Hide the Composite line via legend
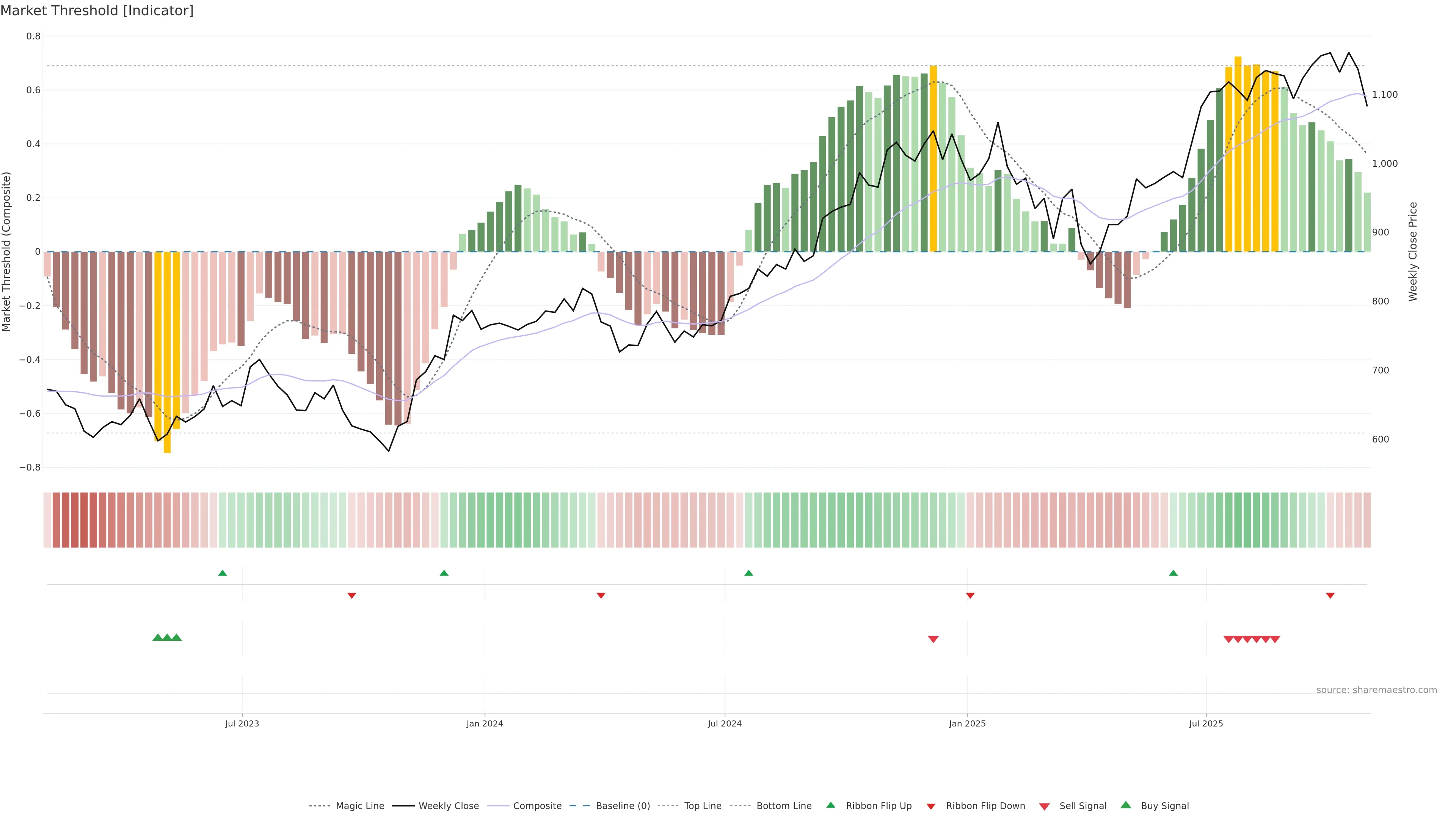Screen dimensions: 1456x819 coord(537,806)
